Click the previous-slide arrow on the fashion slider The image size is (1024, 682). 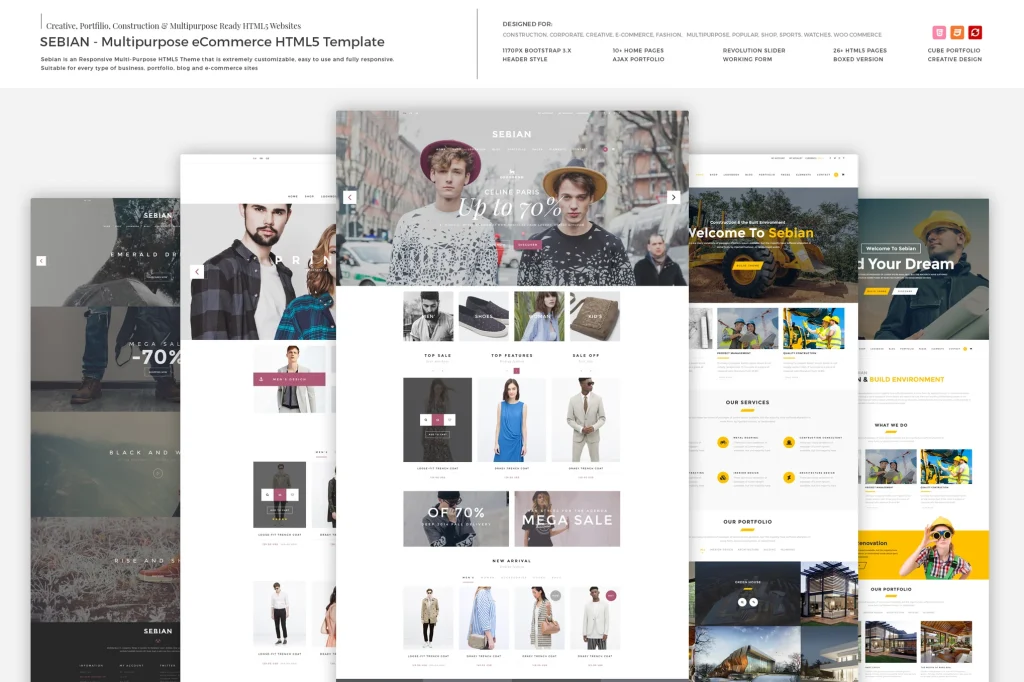click(x=350, y=196)
